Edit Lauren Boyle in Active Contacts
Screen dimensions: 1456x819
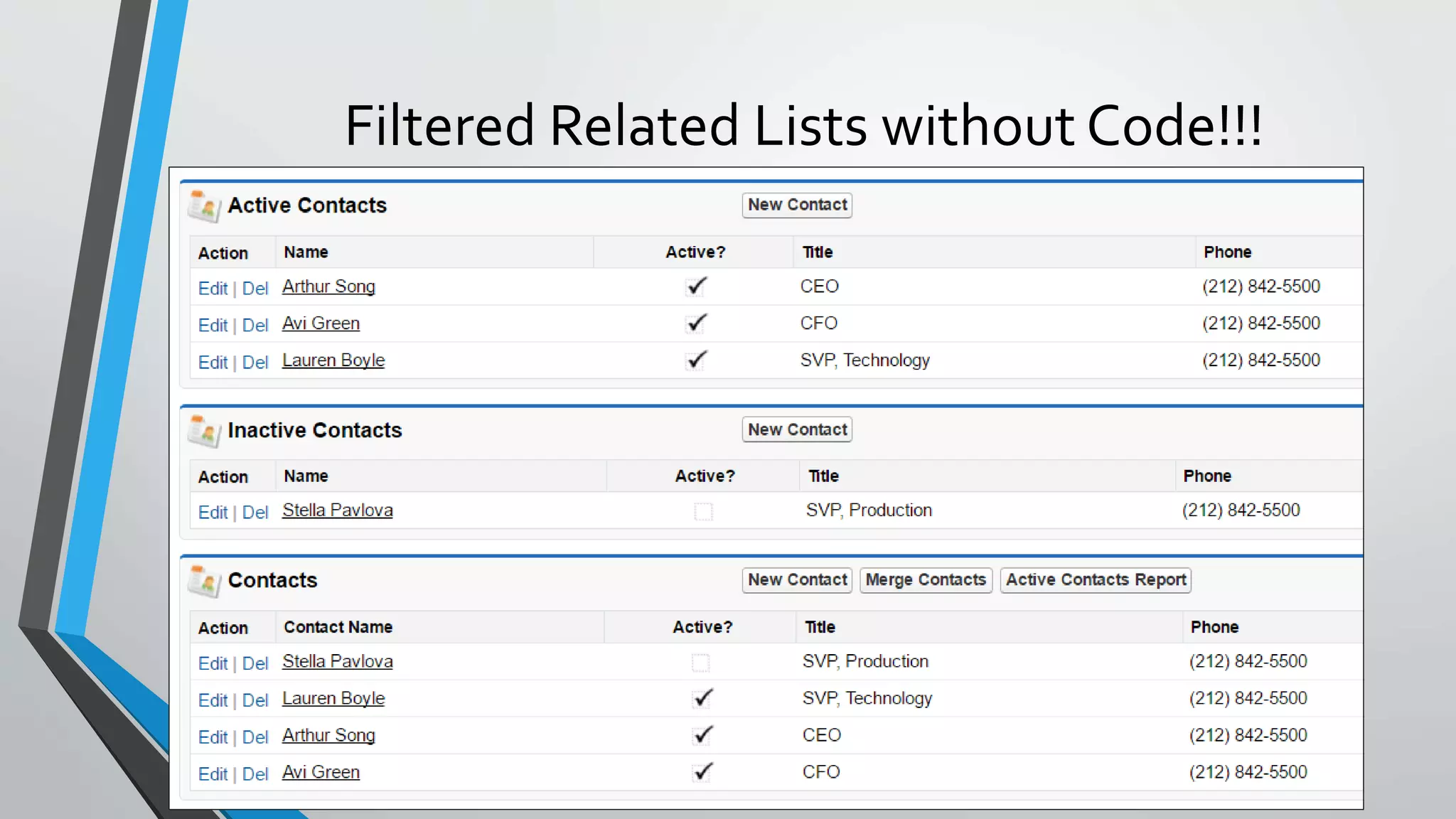coord(213,363)
